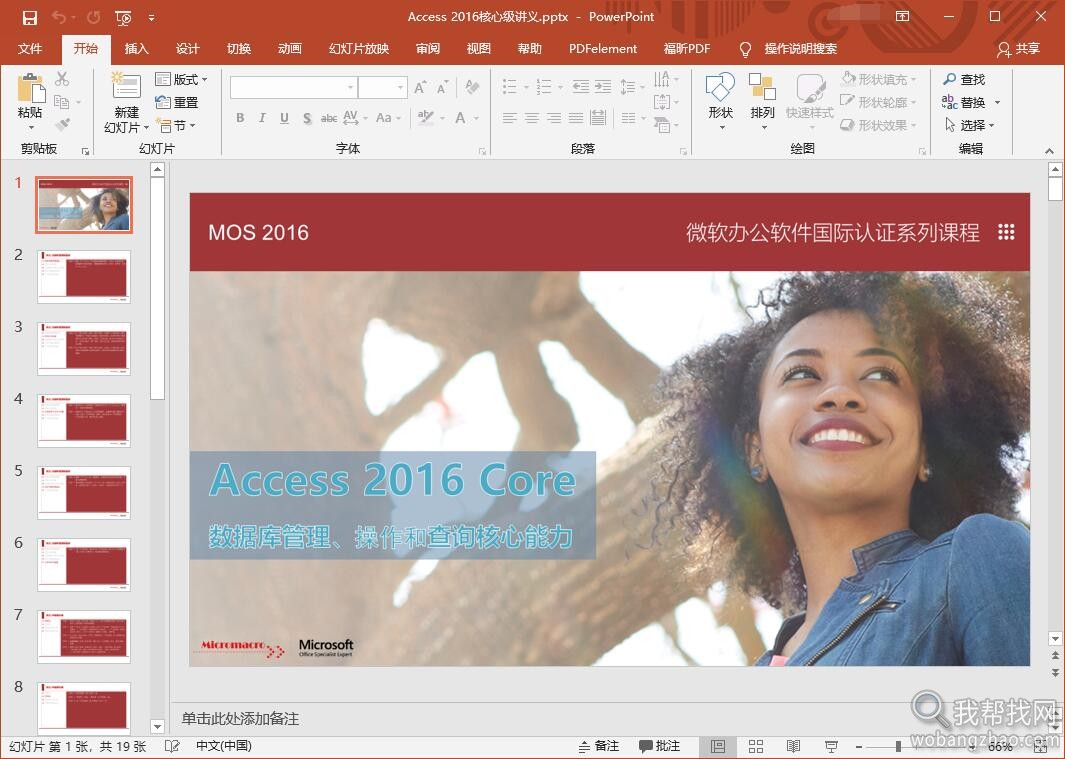The width and height of the screenshot is (1065, 759).
Task: Click the 共享 share button
Action: point(1019,49)
